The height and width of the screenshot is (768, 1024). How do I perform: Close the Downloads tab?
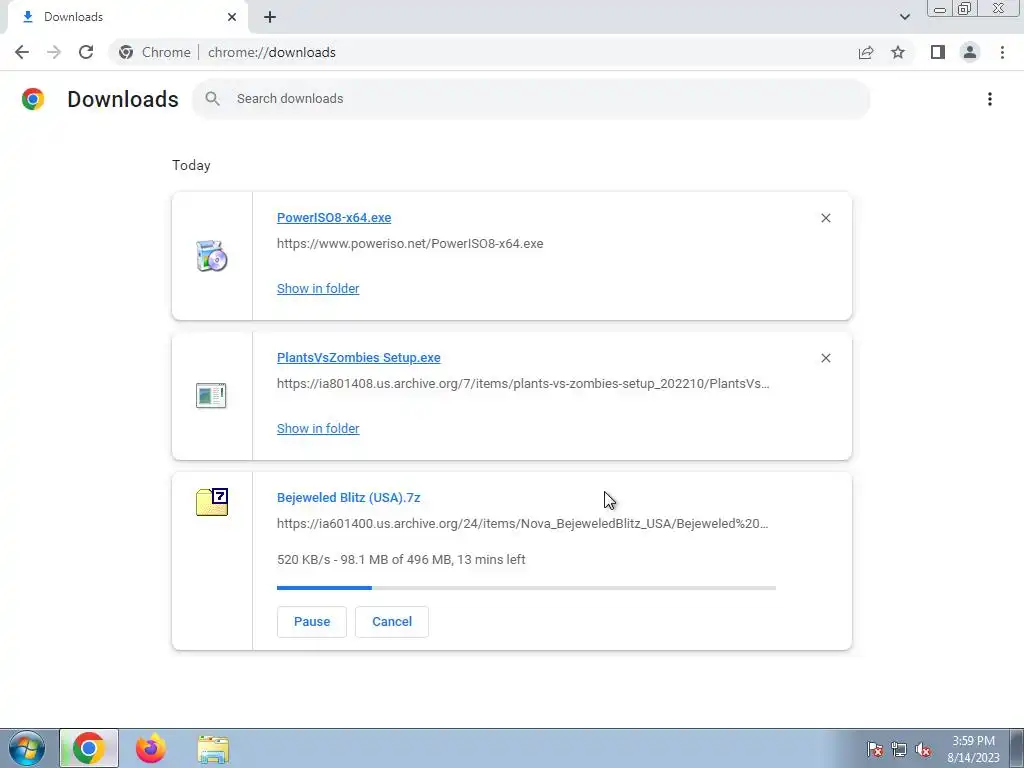click(232, 17)
